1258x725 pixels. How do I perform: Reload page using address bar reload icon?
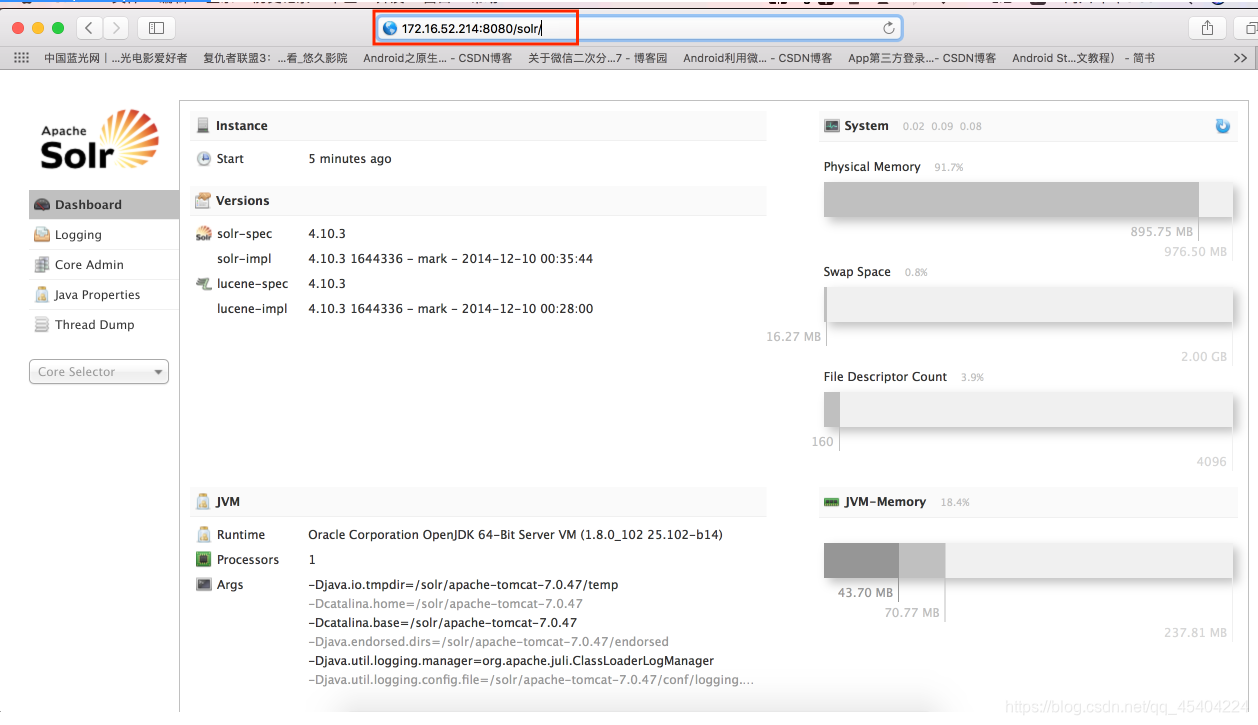coord(888,28)
